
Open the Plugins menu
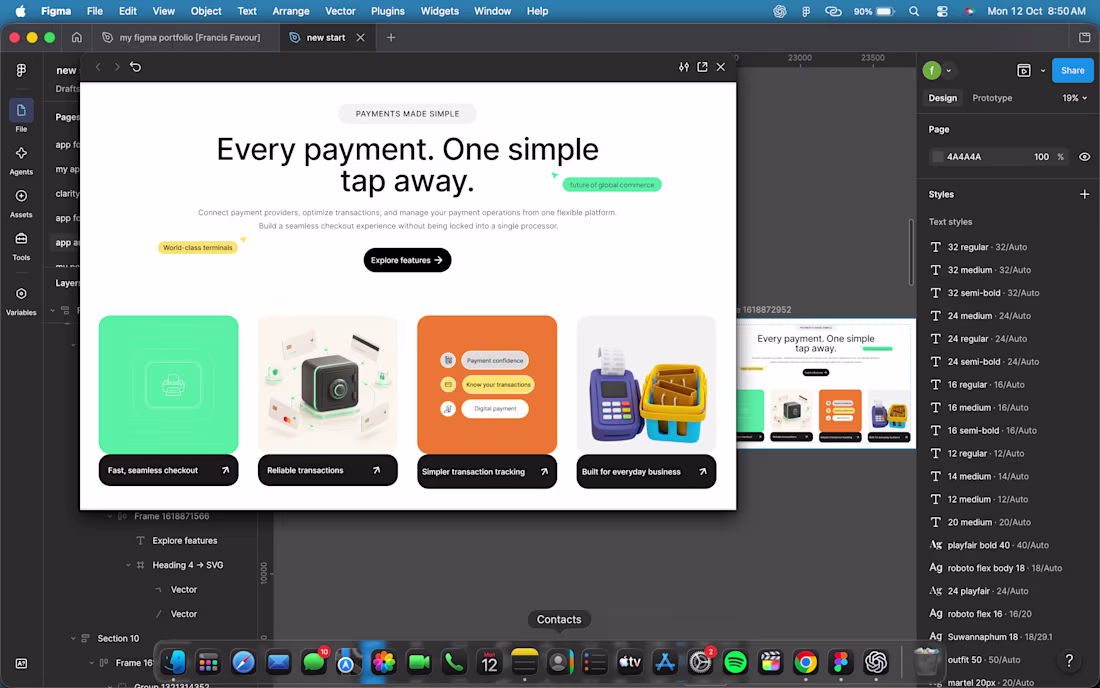[387, 11]
